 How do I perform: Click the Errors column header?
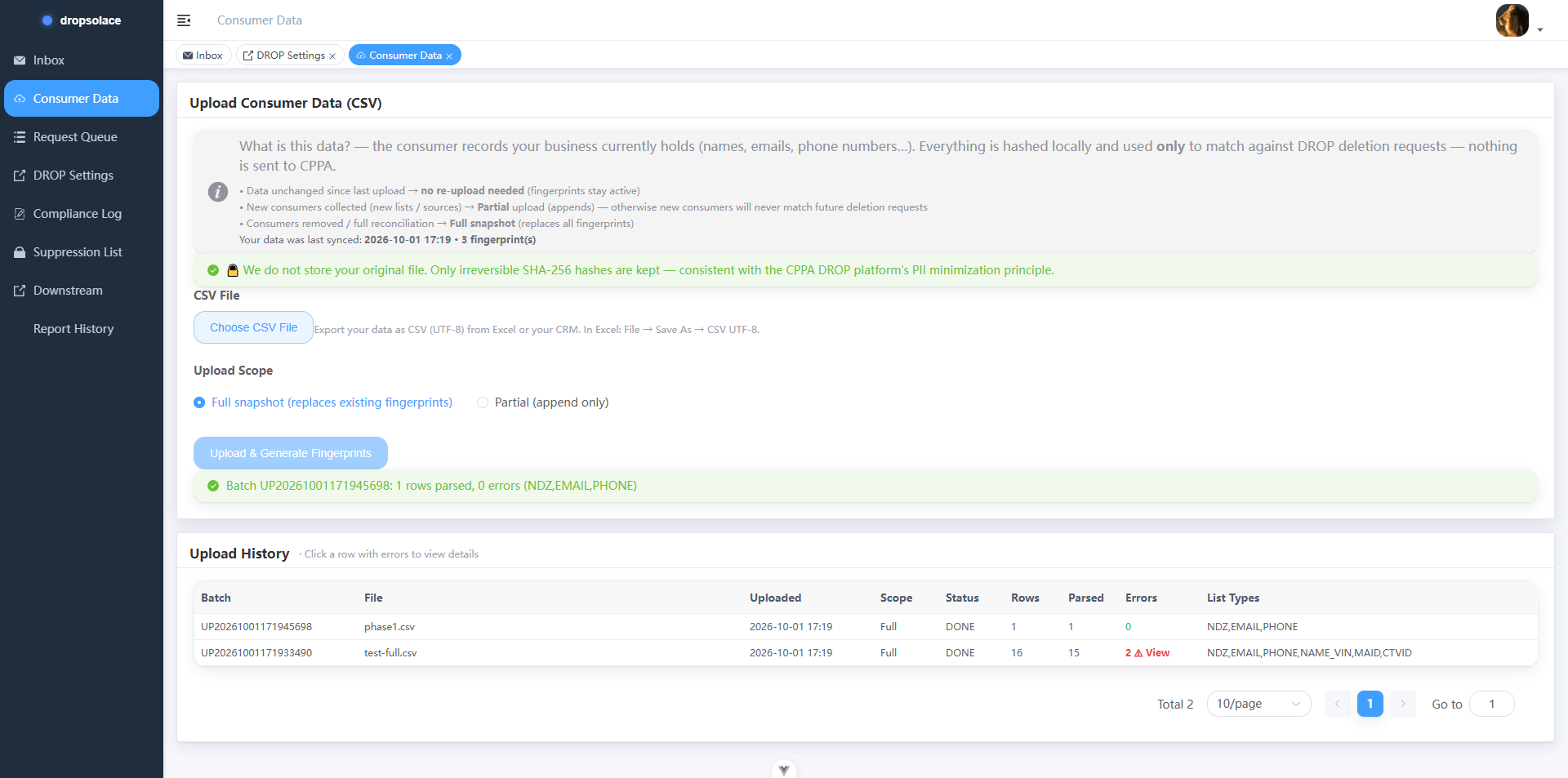tap(1141, 598)
